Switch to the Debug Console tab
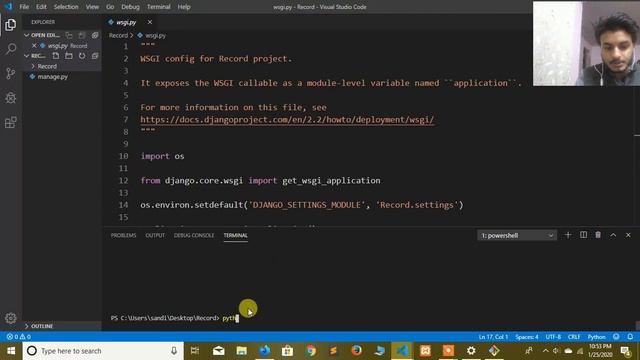 pyautogui.click(x=194, y=236)
